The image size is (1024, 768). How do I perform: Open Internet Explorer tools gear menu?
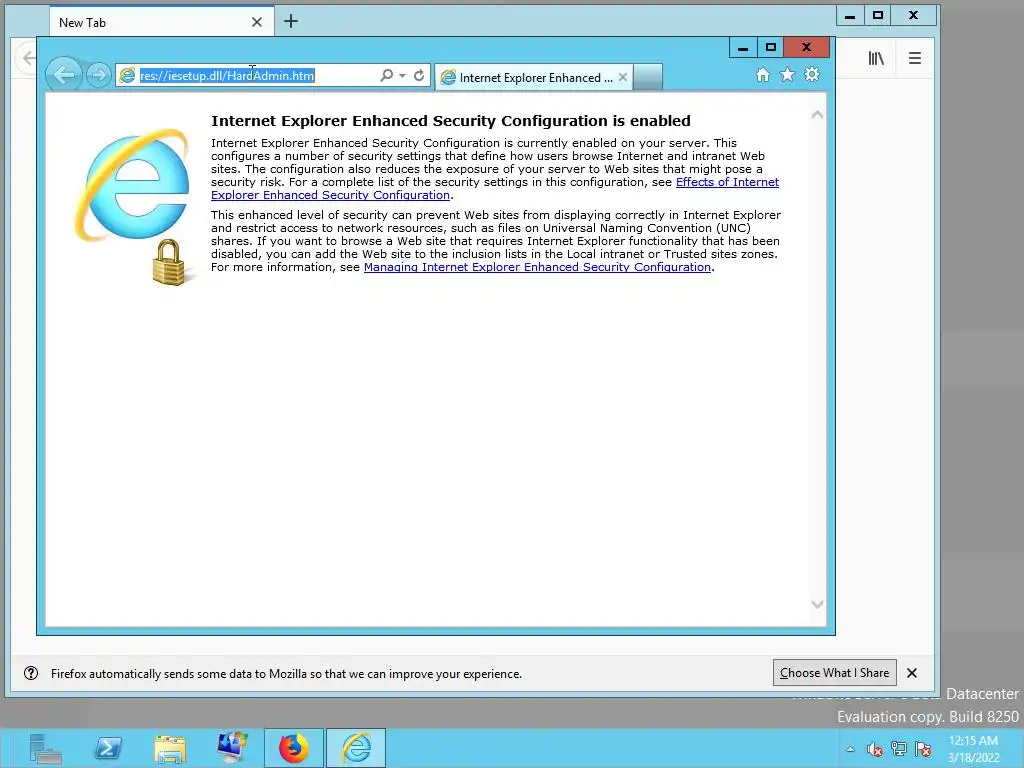812,74
